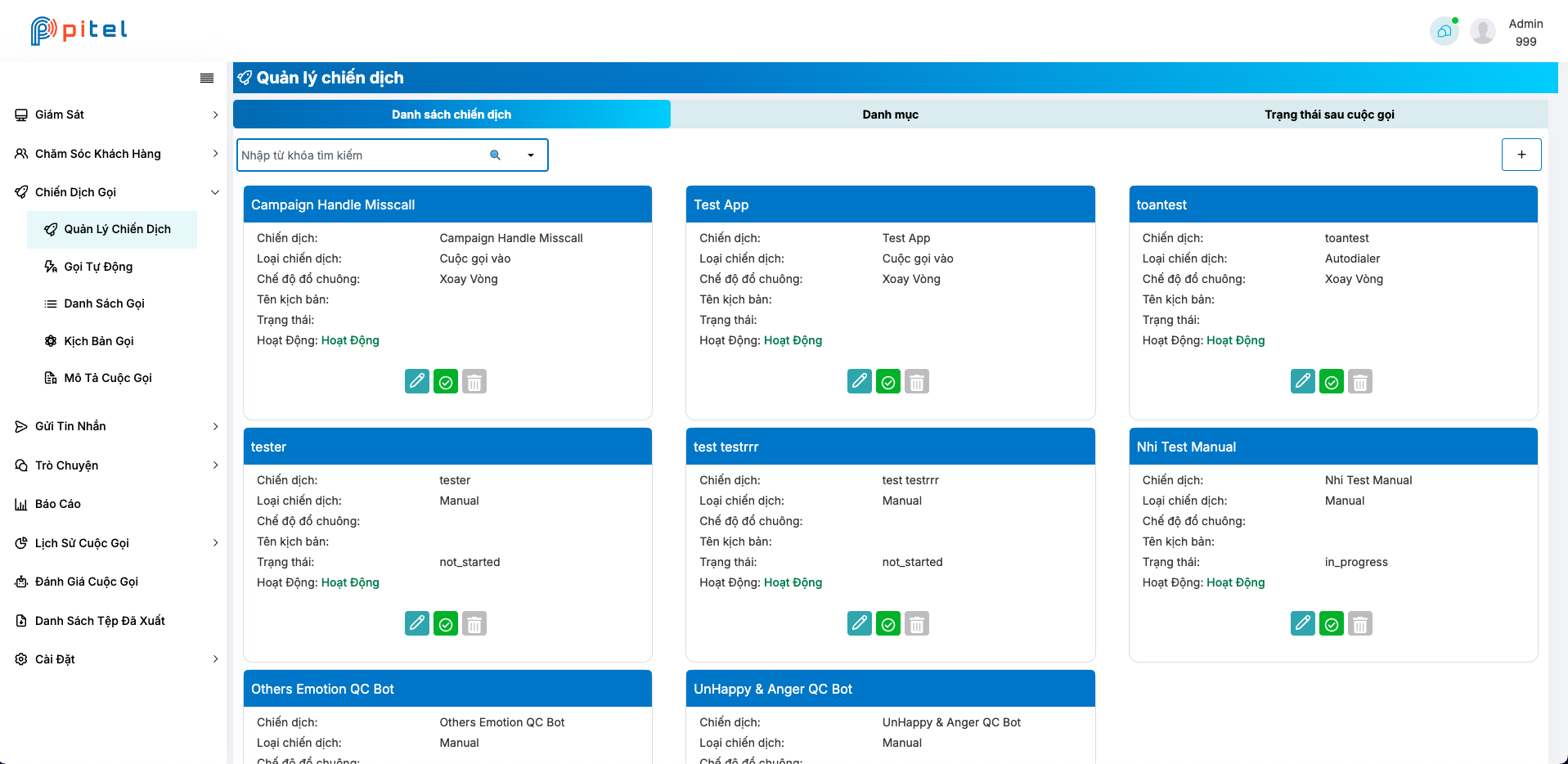This screenshot has height=764, width=1568.
Task: Edit the Campaign Handle Misscall campaign
Action: pyautogui.click(x=417, y=381)
